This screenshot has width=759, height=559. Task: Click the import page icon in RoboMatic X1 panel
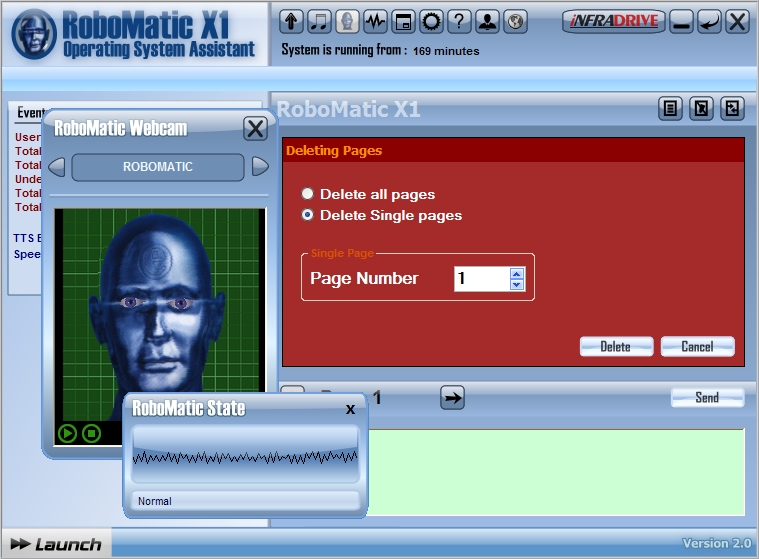point(732,108)
